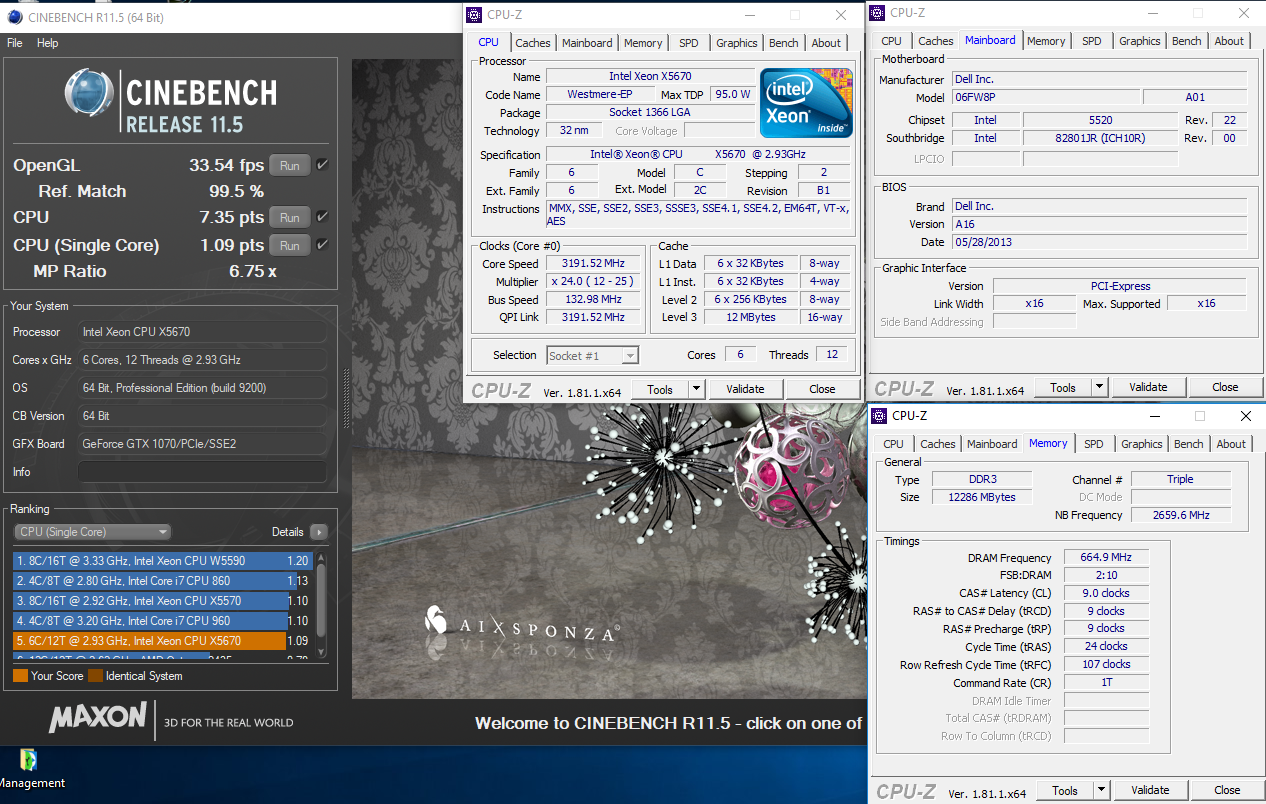The image size is (1266, 804).
Task: Click the Level 3 12 MBytes cache value
Action: pyautogui.click(x=750, y=318)
